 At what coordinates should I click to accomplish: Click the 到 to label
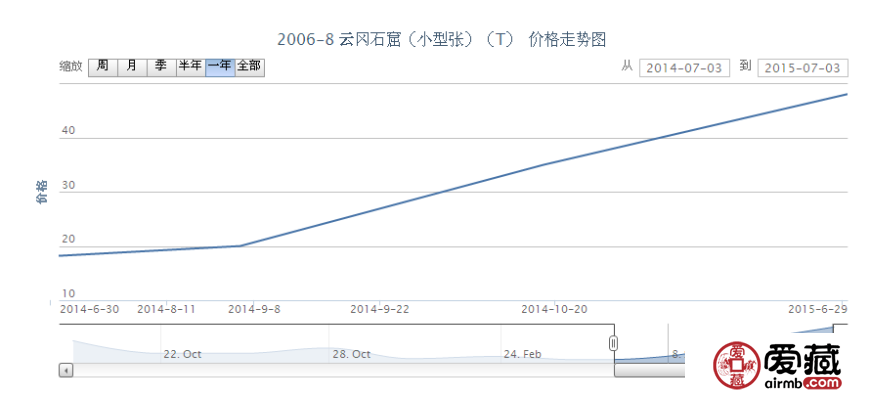pos(745,66)
